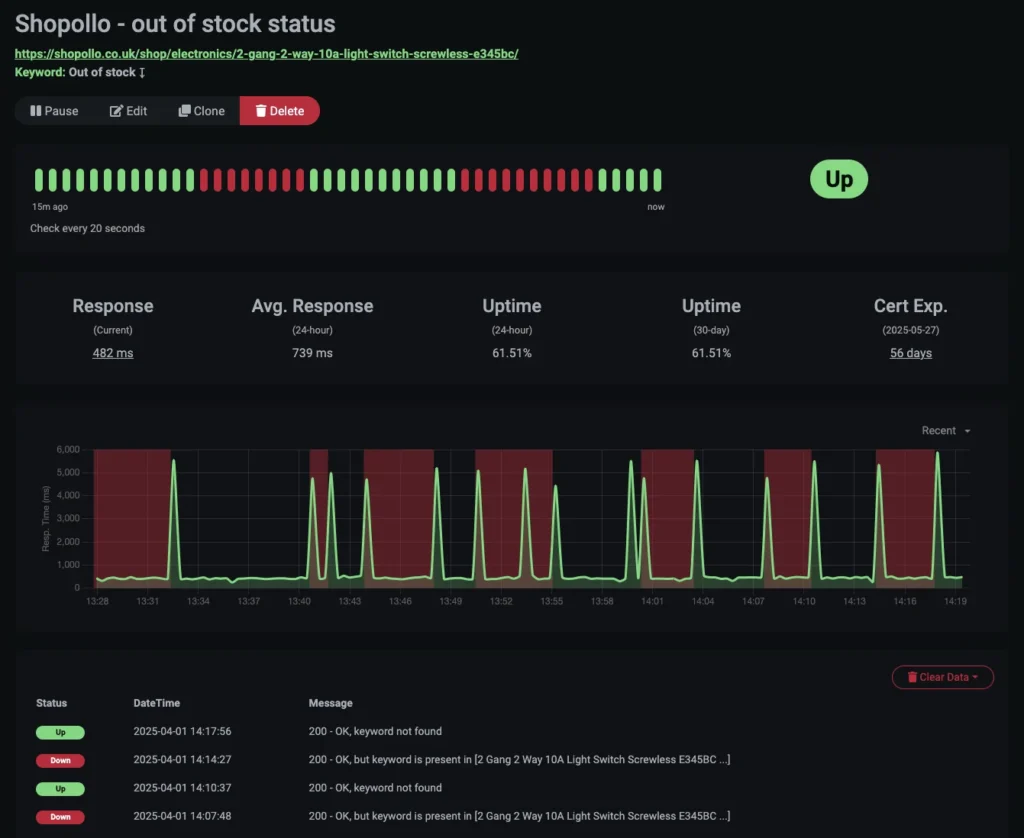This screenshot has width=1024, height=838.
Task: Toggle the Down status on the 14:07:48 row
Action: [60, 817]
